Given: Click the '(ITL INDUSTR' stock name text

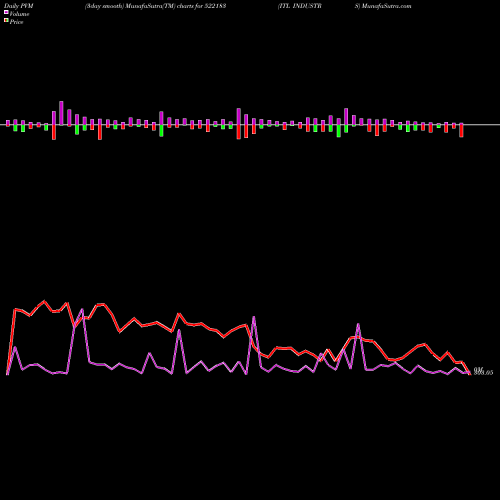Looking at the screenshot, I should tap(300, 6).
